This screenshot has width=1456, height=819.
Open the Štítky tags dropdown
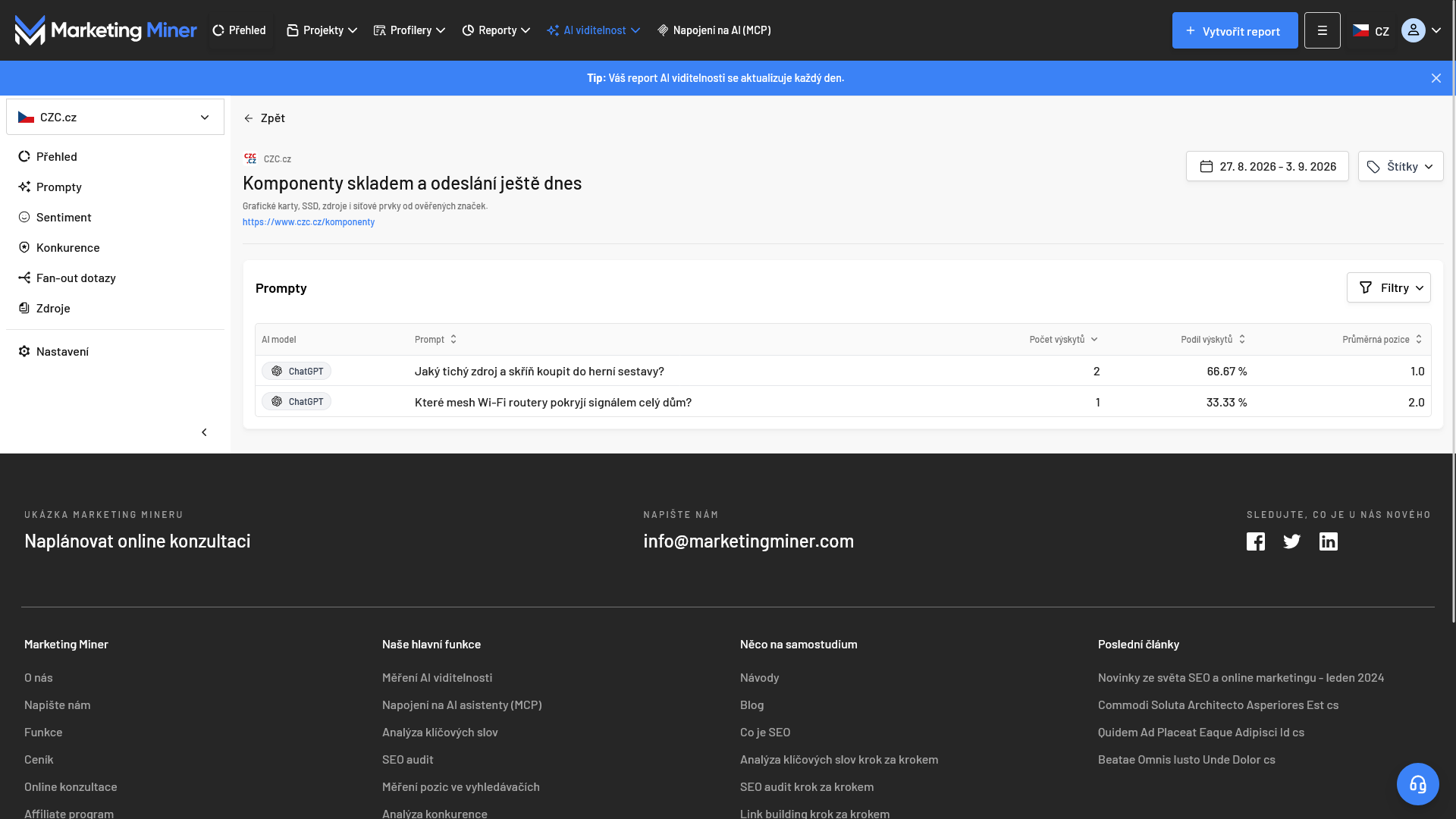(1401, 166)
